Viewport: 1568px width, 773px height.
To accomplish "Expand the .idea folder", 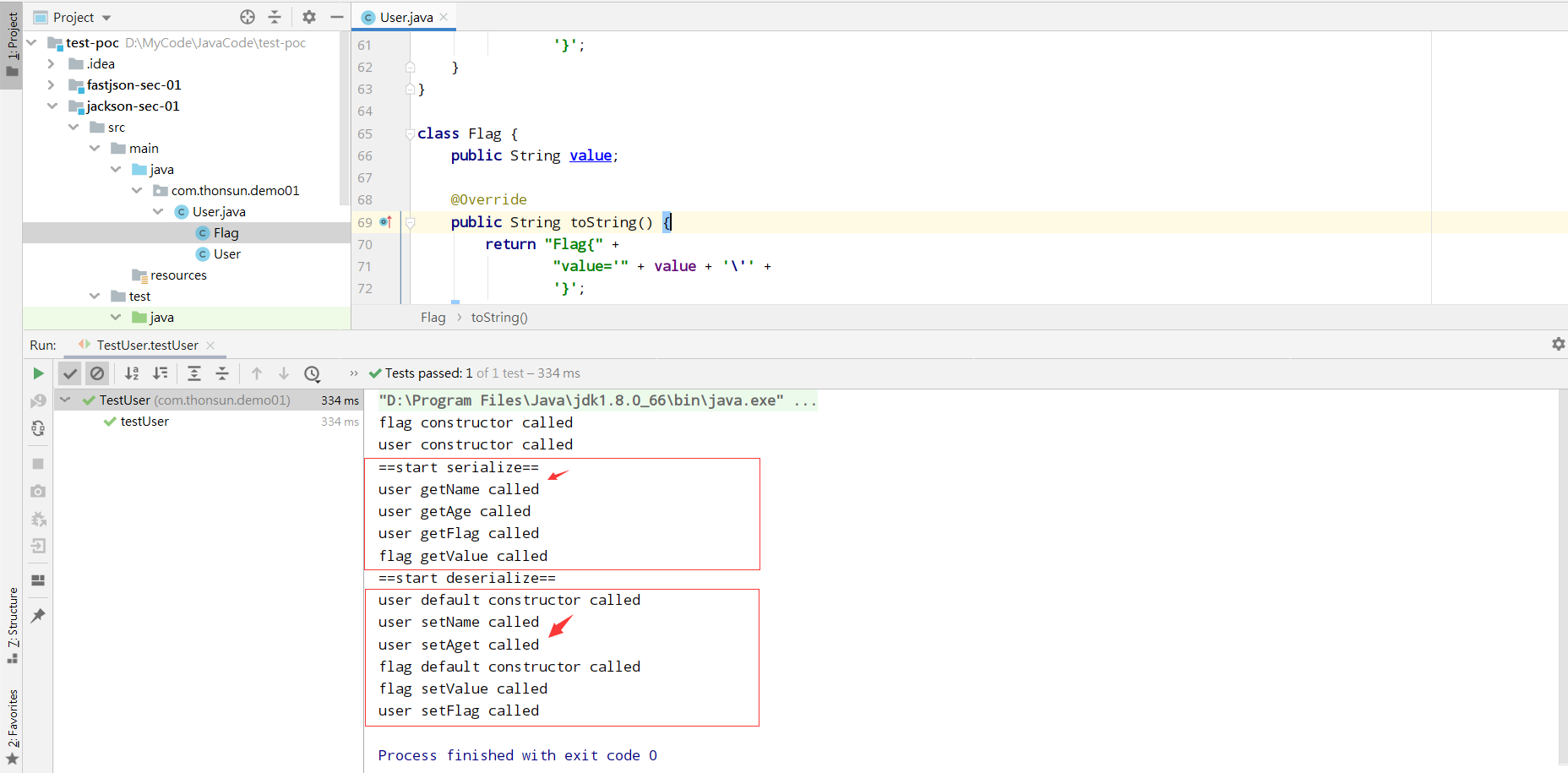I will 52,63.
